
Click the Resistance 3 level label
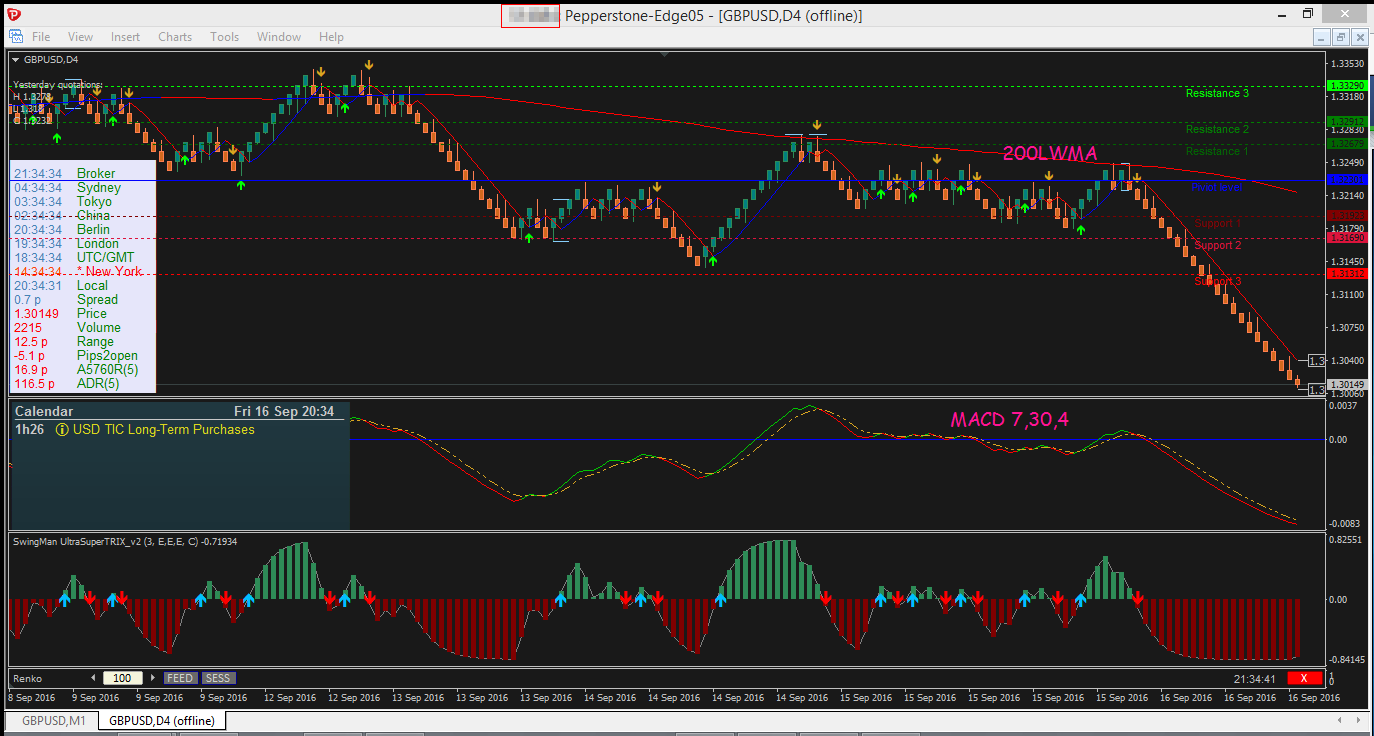pyautogui.click(x=1217, y=94)
